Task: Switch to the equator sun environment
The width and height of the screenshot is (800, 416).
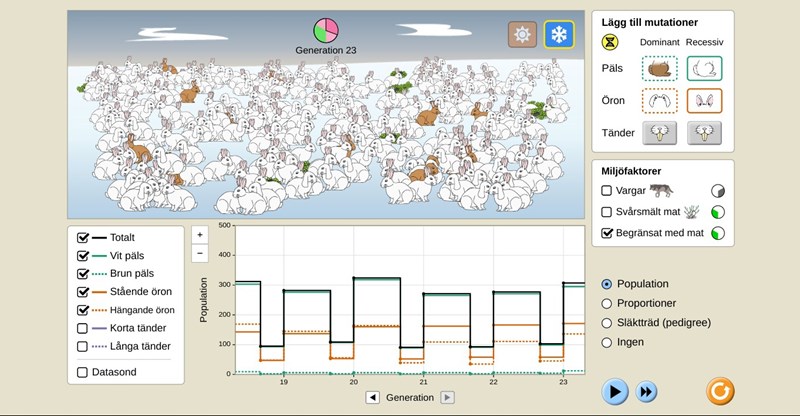Action: (x=522, y=34)
